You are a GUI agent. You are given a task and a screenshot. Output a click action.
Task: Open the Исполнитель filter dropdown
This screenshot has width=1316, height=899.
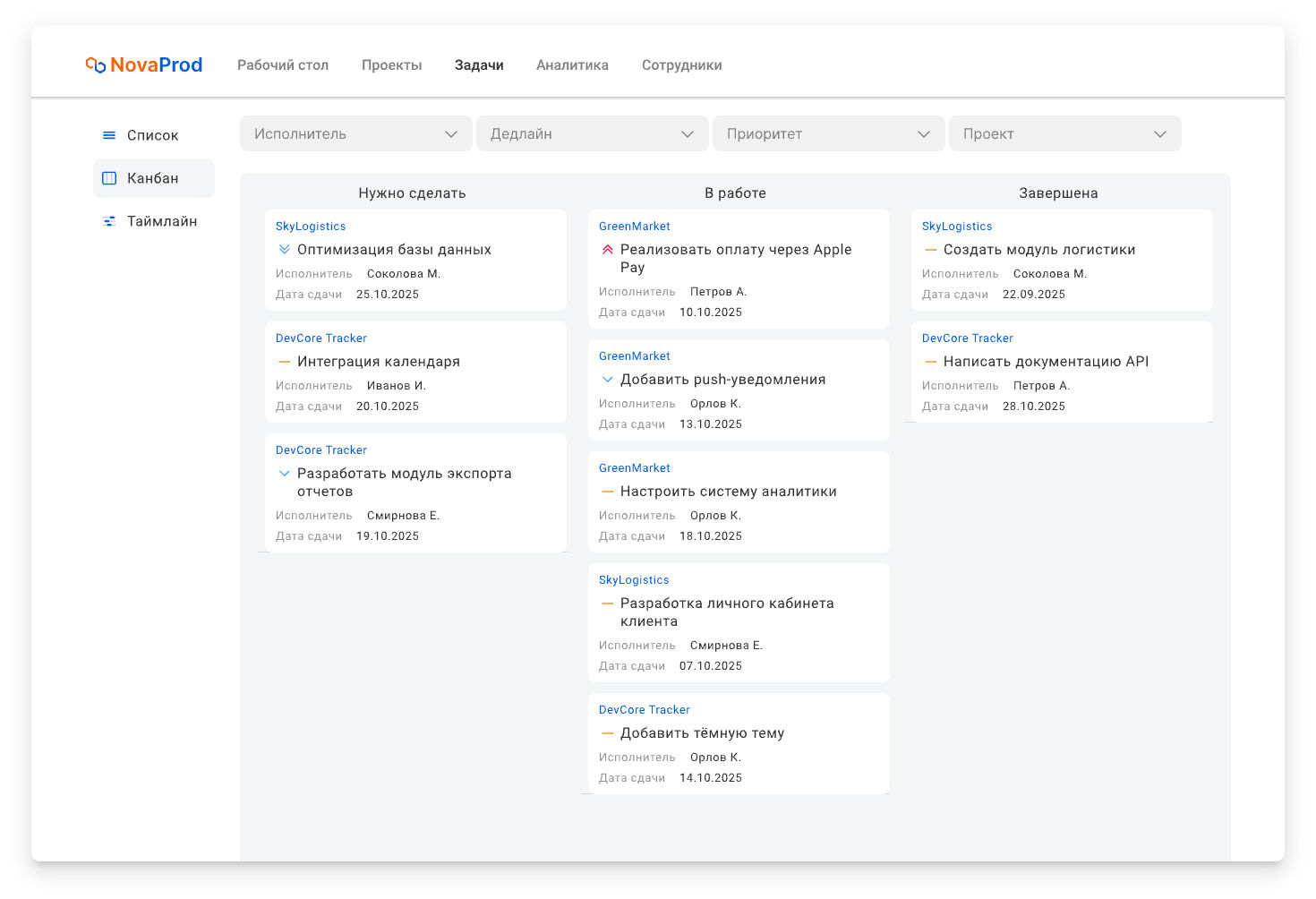[356, 133]
